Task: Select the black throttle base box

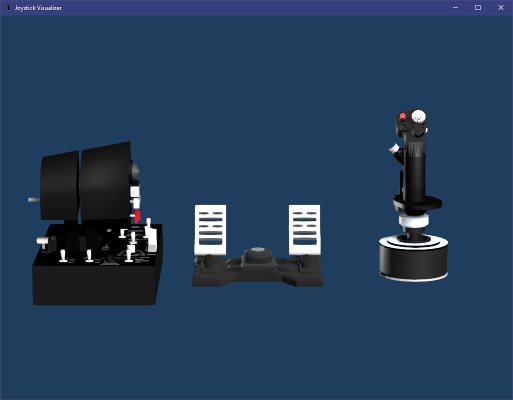Action: 97,265
